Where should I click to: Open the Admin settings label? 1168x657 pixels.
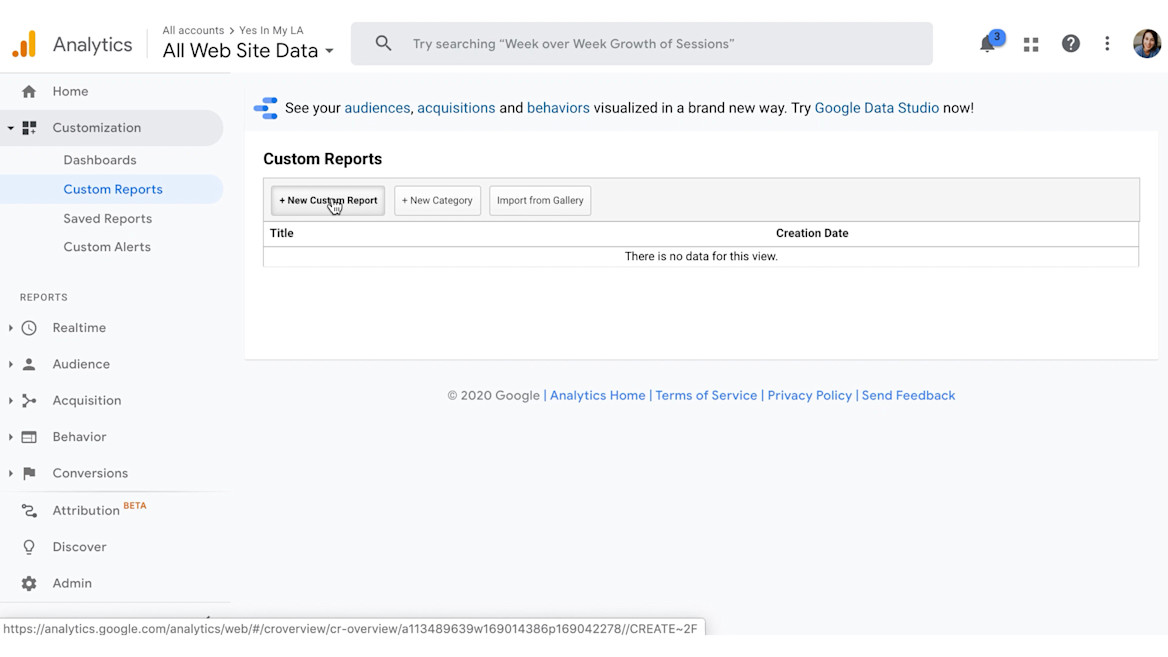[72, 583]
